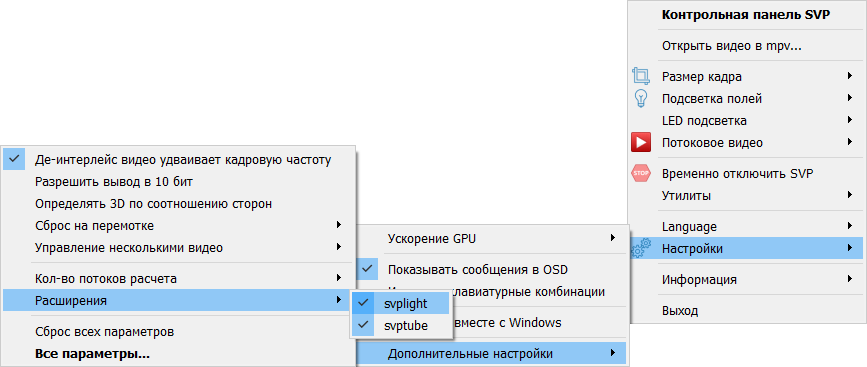Expand the Ускорение GPU submenu arrow
This screenshot has height=367, width=867.
613,238
